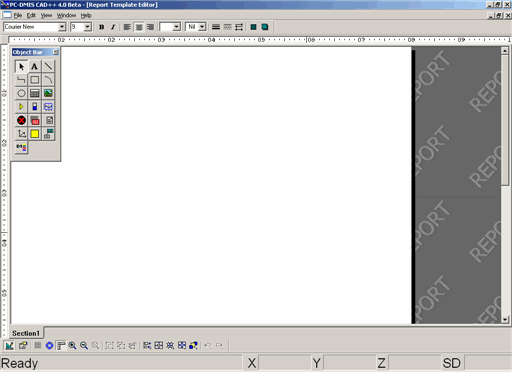This screenshot has width=512, height=372.
Task: Select the straight Line tool
Action: [48, 66]
